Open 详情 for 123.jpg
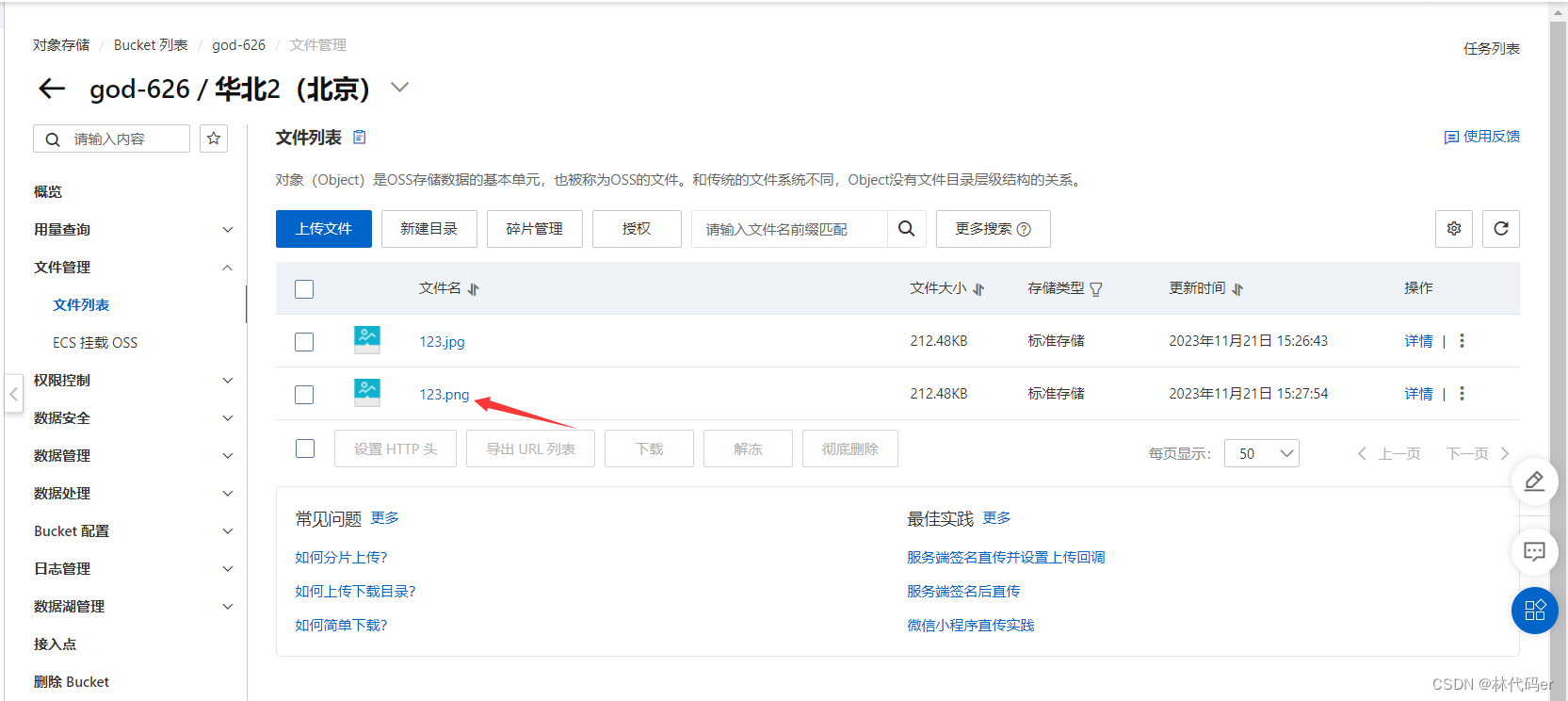Viewport: 1568px width, 701px height. click(x=1418, y=341)
